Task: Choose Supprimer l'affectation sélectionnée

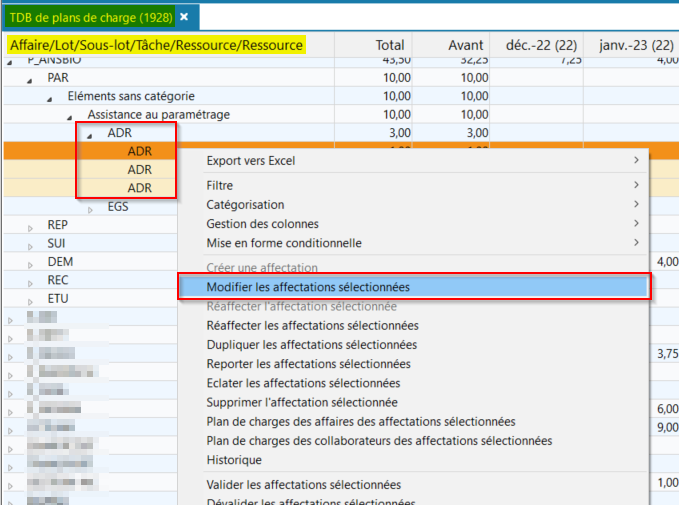Action: click(x=413, y=402)
